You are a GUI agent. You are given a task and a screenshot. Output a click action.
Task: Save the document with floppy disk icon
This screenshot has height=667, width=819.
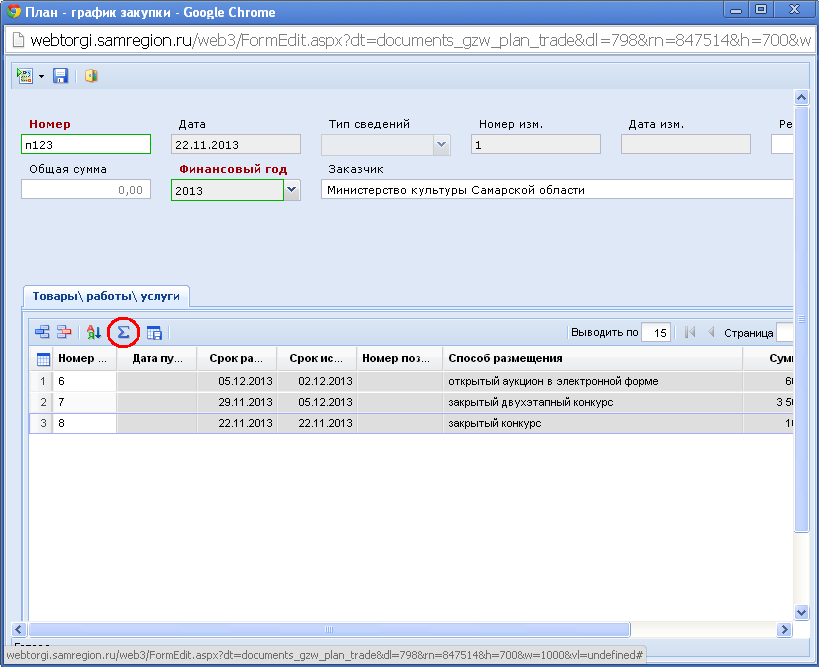click(60, 76)
